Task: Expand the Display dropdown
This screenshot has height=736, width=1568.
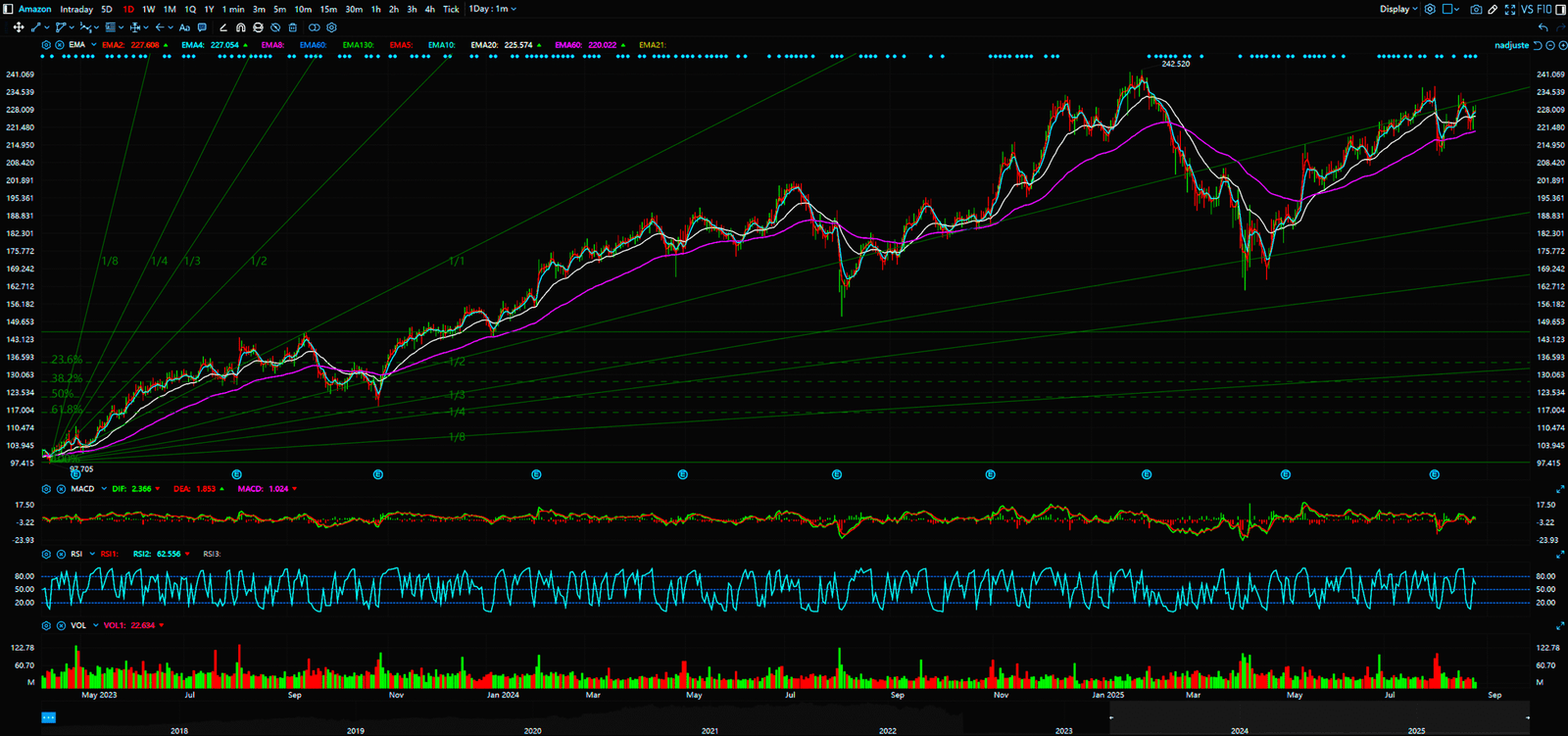Action: 1398,9
